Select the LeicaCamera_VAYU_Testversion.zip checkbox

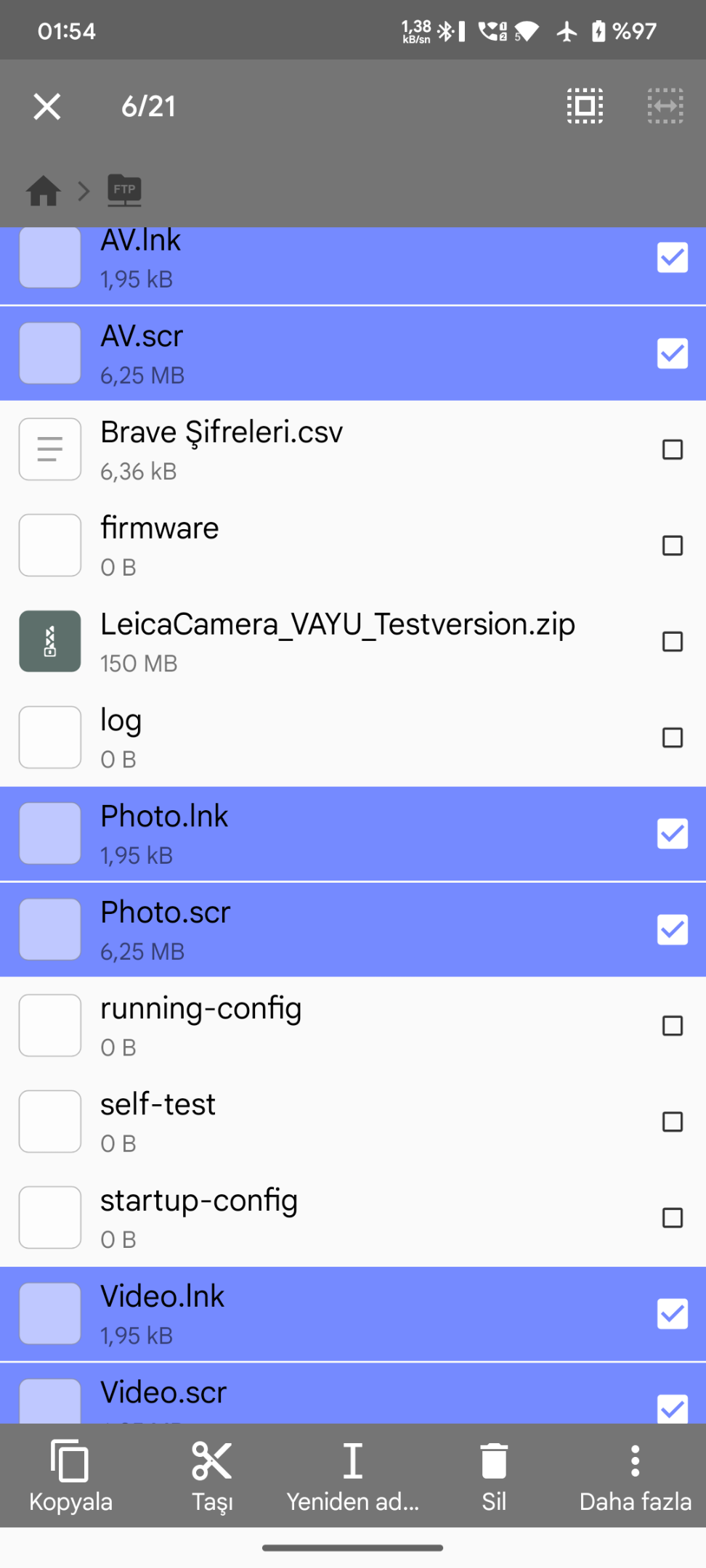673,642
